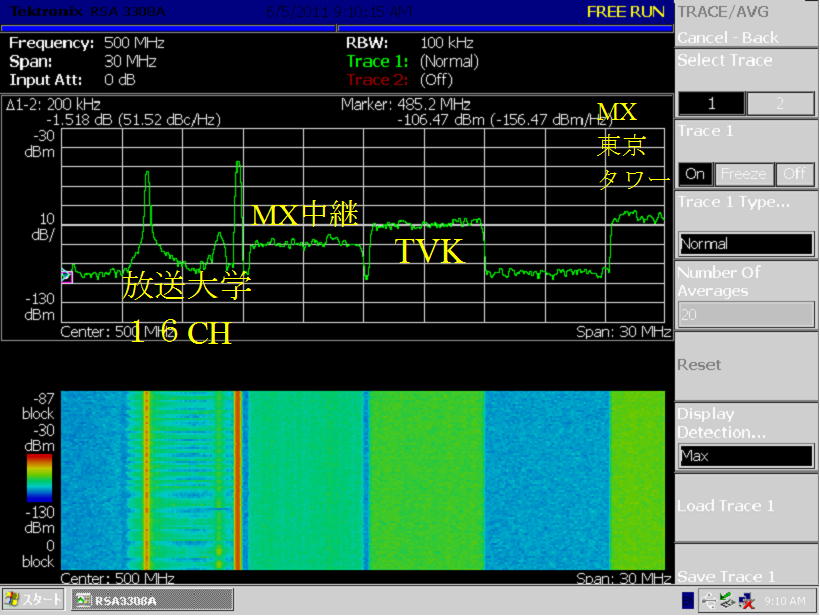
Task: Click the Display Detection... menu label
Action: click(x=721, y=423)
